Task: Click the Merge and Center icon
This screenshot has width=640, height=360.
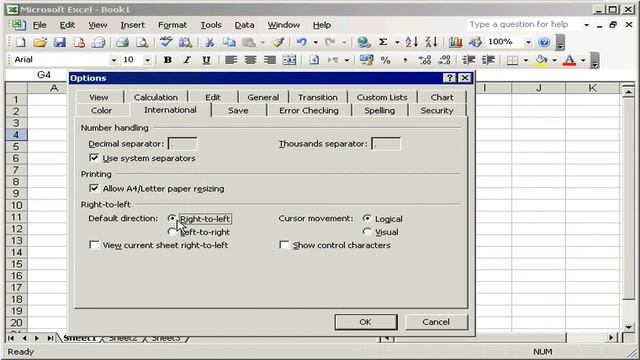Action: 289,60
